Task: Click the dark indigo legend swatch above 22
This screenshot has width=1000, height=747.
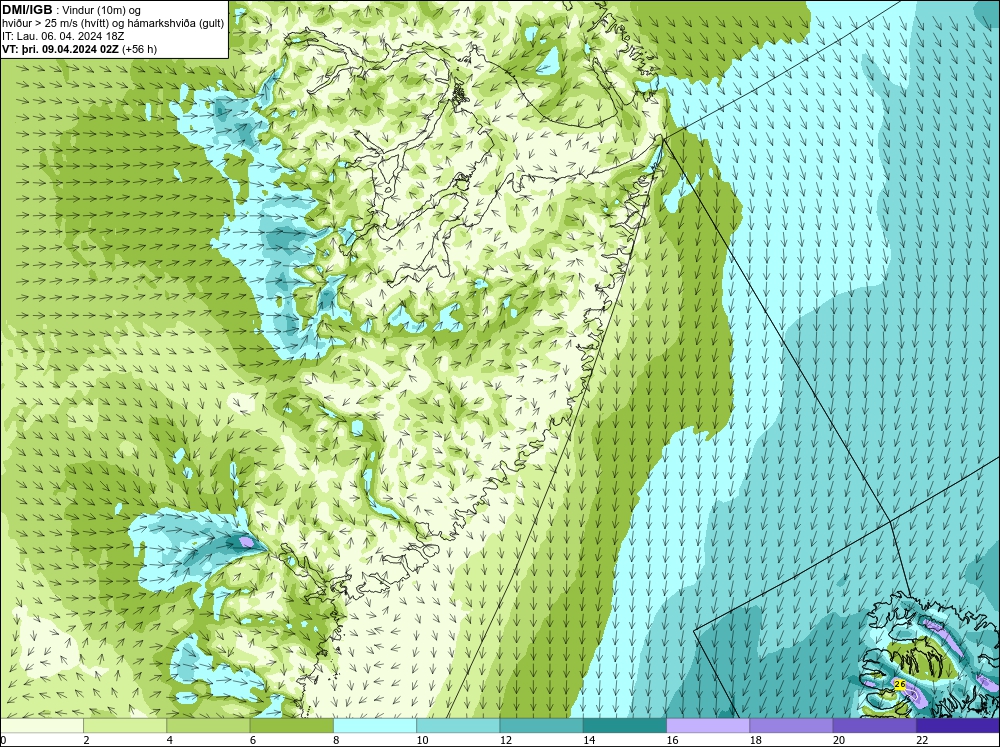Action: click(x=958, y=726)
